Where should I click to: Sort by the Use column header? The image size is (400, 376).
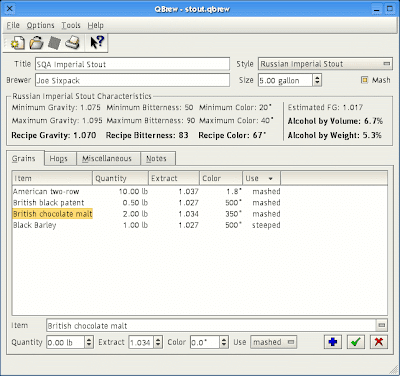click(261, 178)
